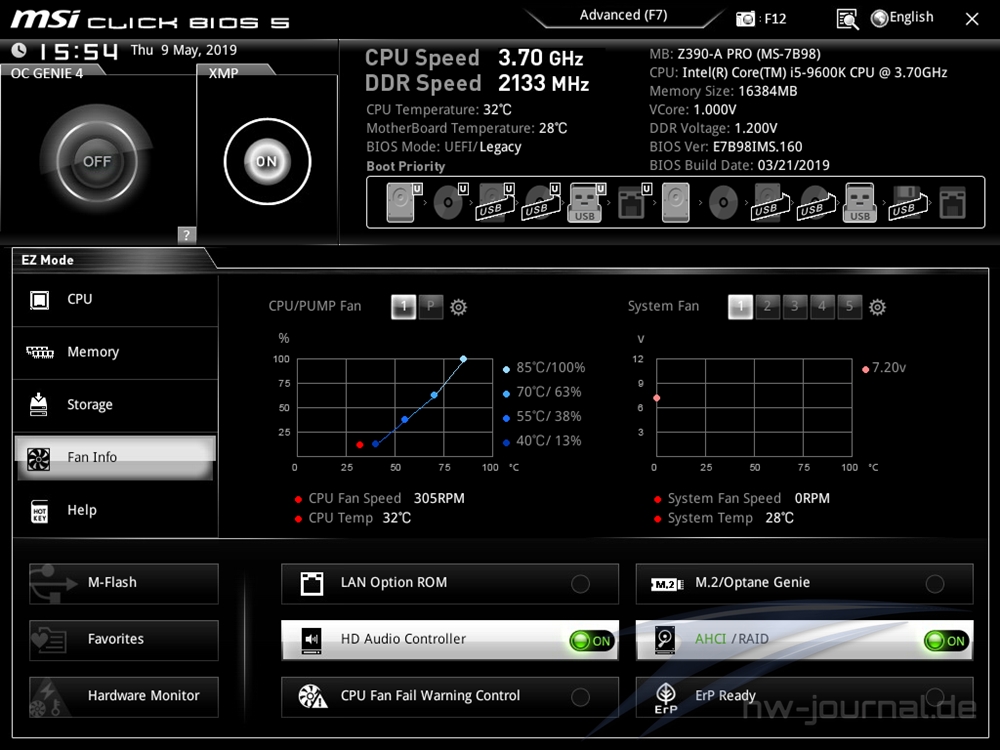The image size is (1000, 750).
Task: Open Favorites
Action: (x=124, y=640)
